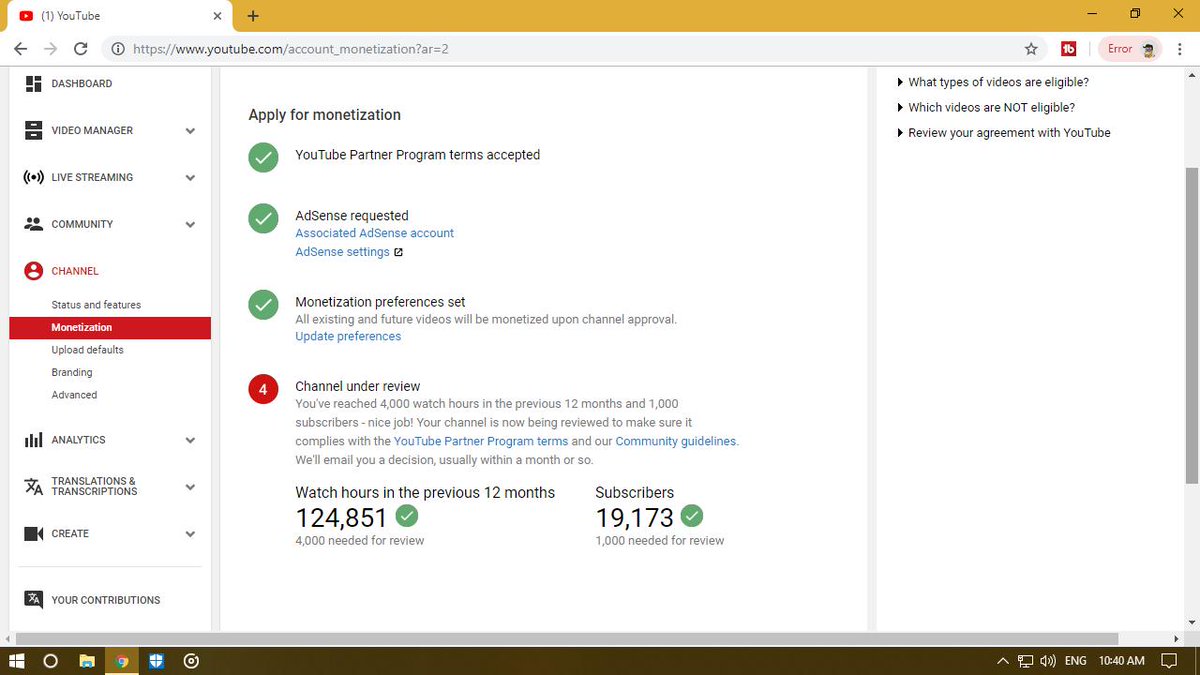Open the Associated AdSense account link
This screenshot has height=675, width=1200.
click(x=374, y=233)
